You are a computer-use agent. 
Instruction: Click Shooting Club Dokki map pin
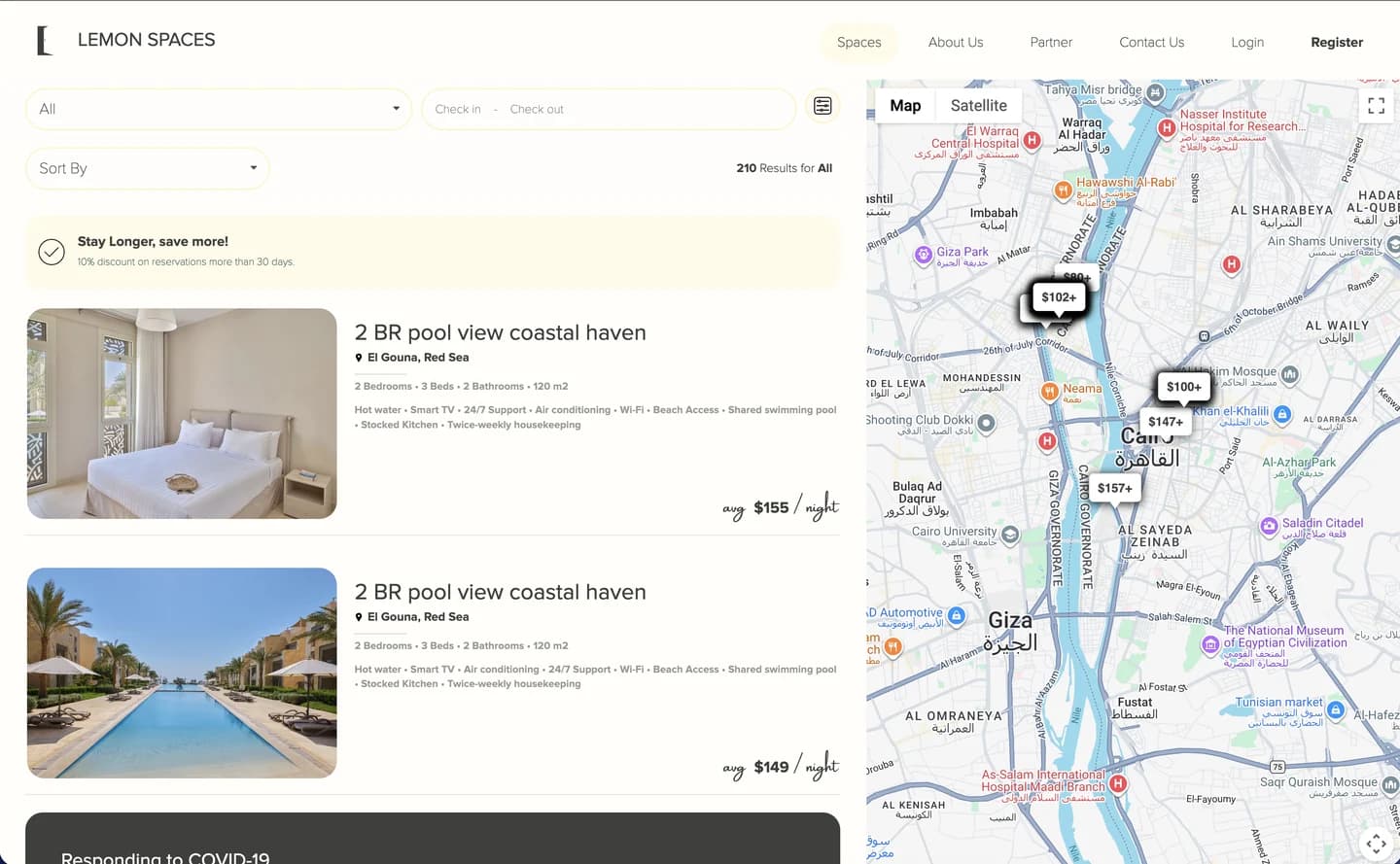pyautogui.click(x=987, y=423)
